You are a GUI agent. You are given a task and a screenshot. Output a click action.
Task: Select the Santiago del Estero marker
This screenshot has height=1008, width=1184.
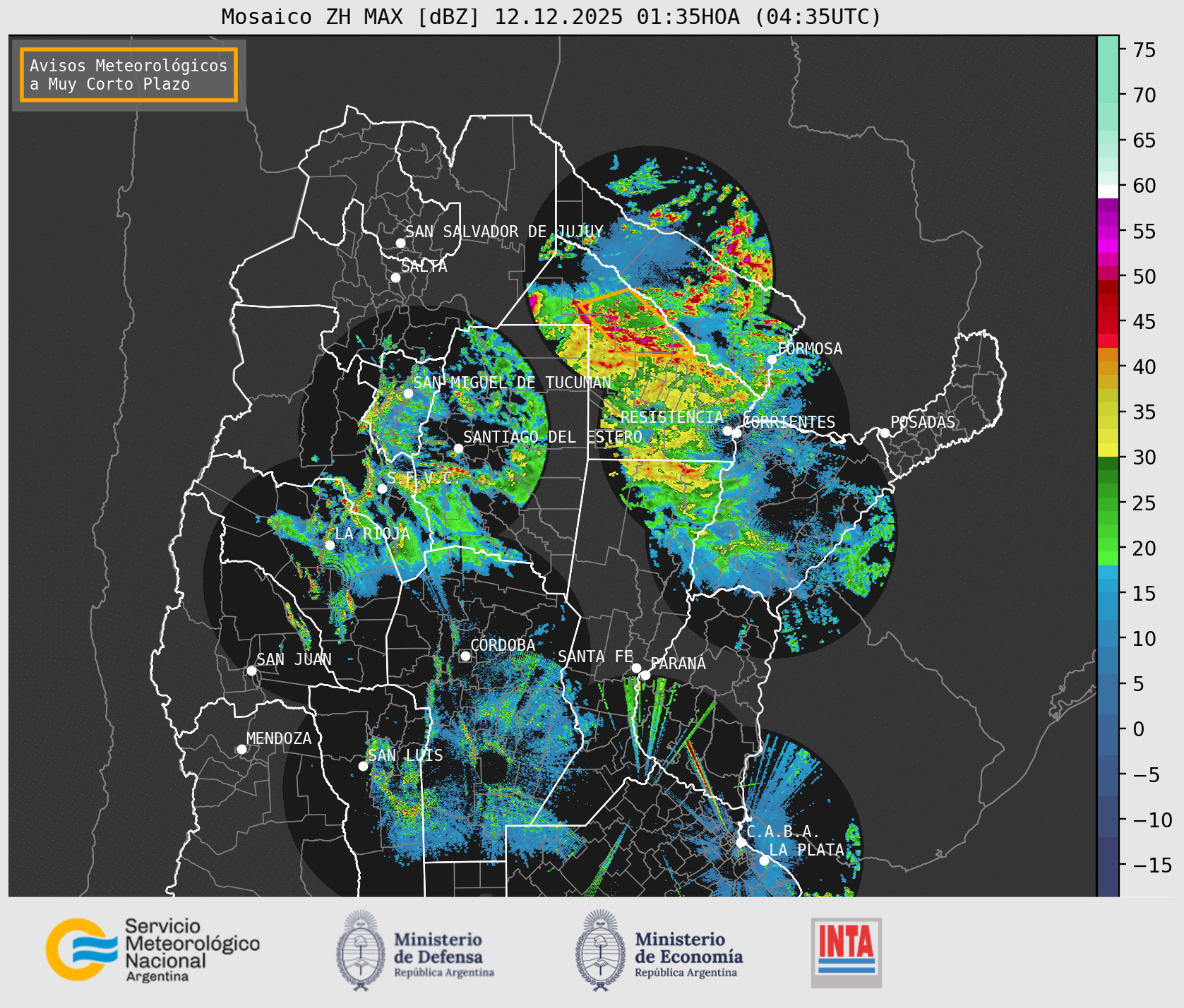[458, 448]
